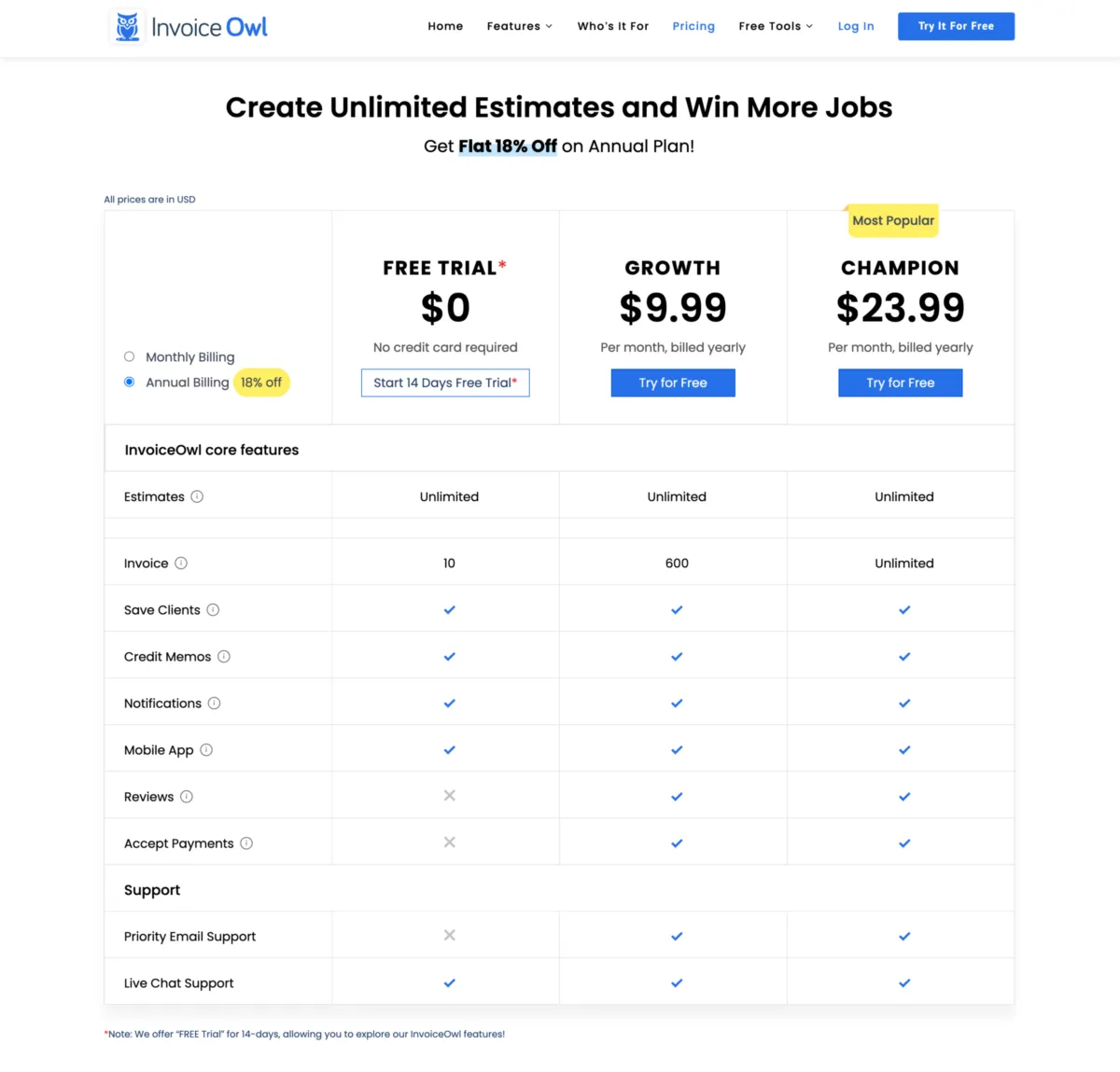Expand the Features dropdown menu
The height and width of the screenshot is (1072, 1120).
coord(520,26)
